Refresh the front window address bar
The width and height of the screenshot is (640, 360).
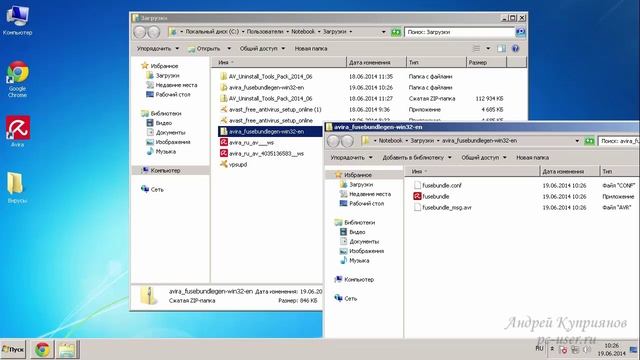tap(589, 141)
